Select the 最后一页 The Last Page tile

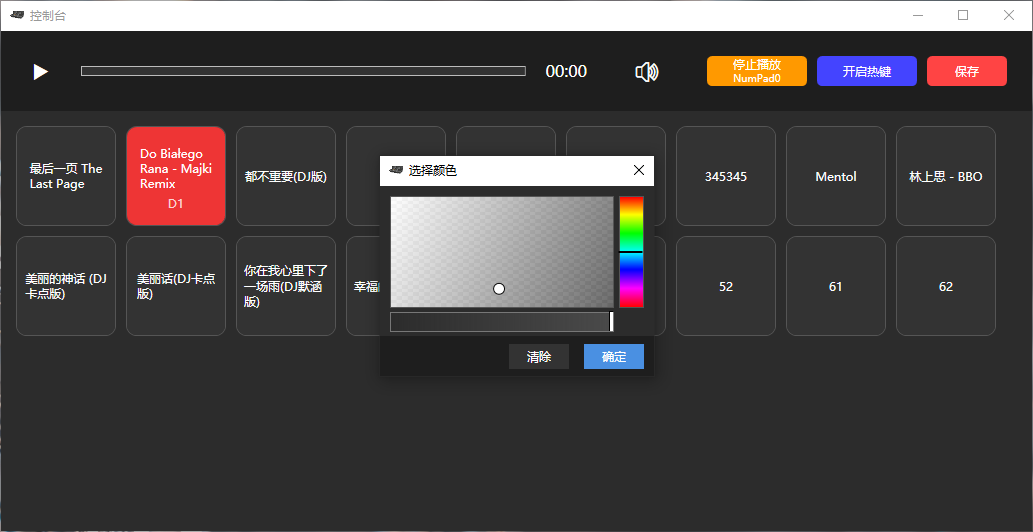point(66,176)
